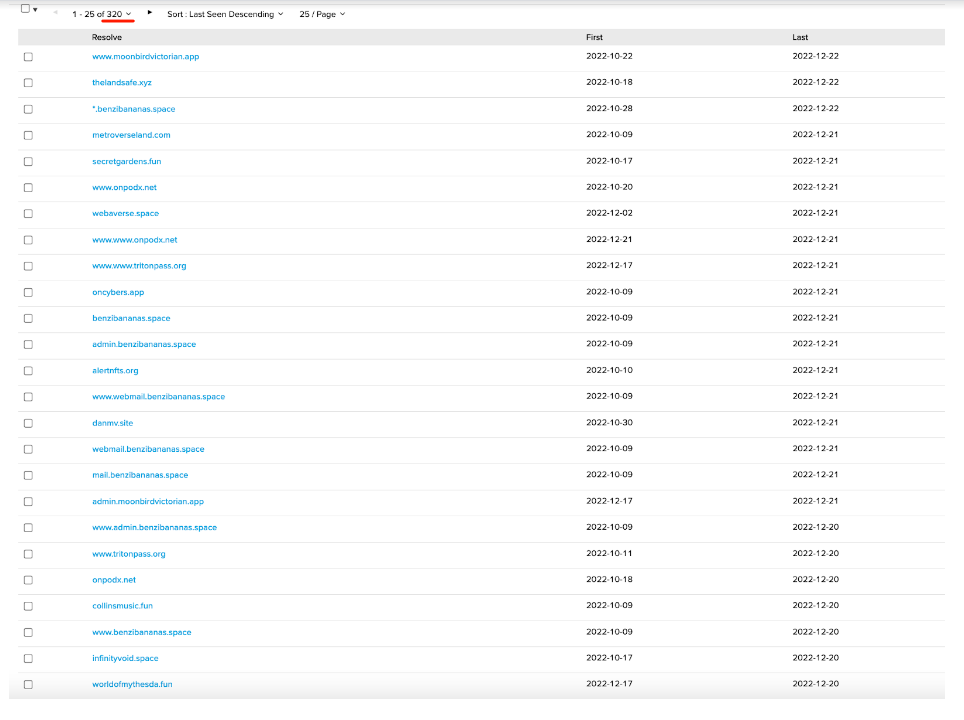This screenshot has height=720, width=964.
Task: Open the 25 / Page size dropdown
Action: [x=322, y=14]
